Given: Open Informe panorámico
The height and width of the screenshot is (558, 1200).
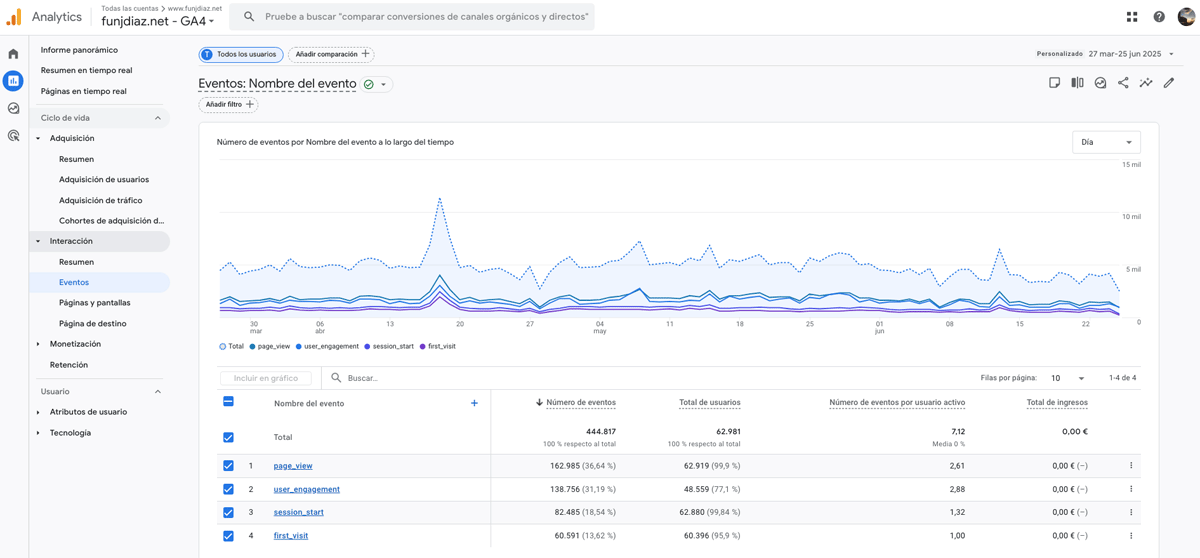Looking at the screenshot, I should (79, 50).
